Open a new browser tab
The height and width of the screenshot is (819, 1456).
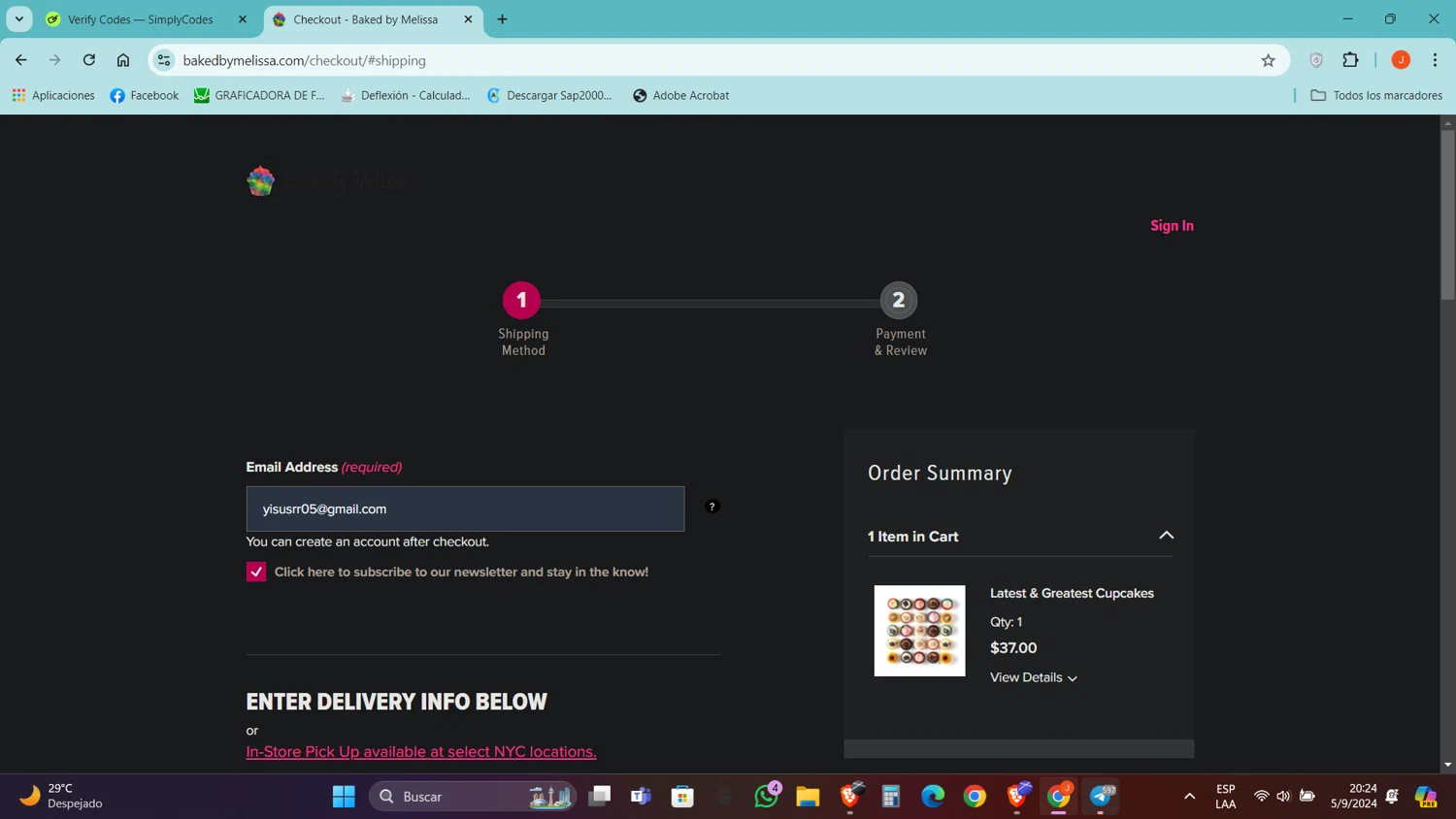pos(502,19)
